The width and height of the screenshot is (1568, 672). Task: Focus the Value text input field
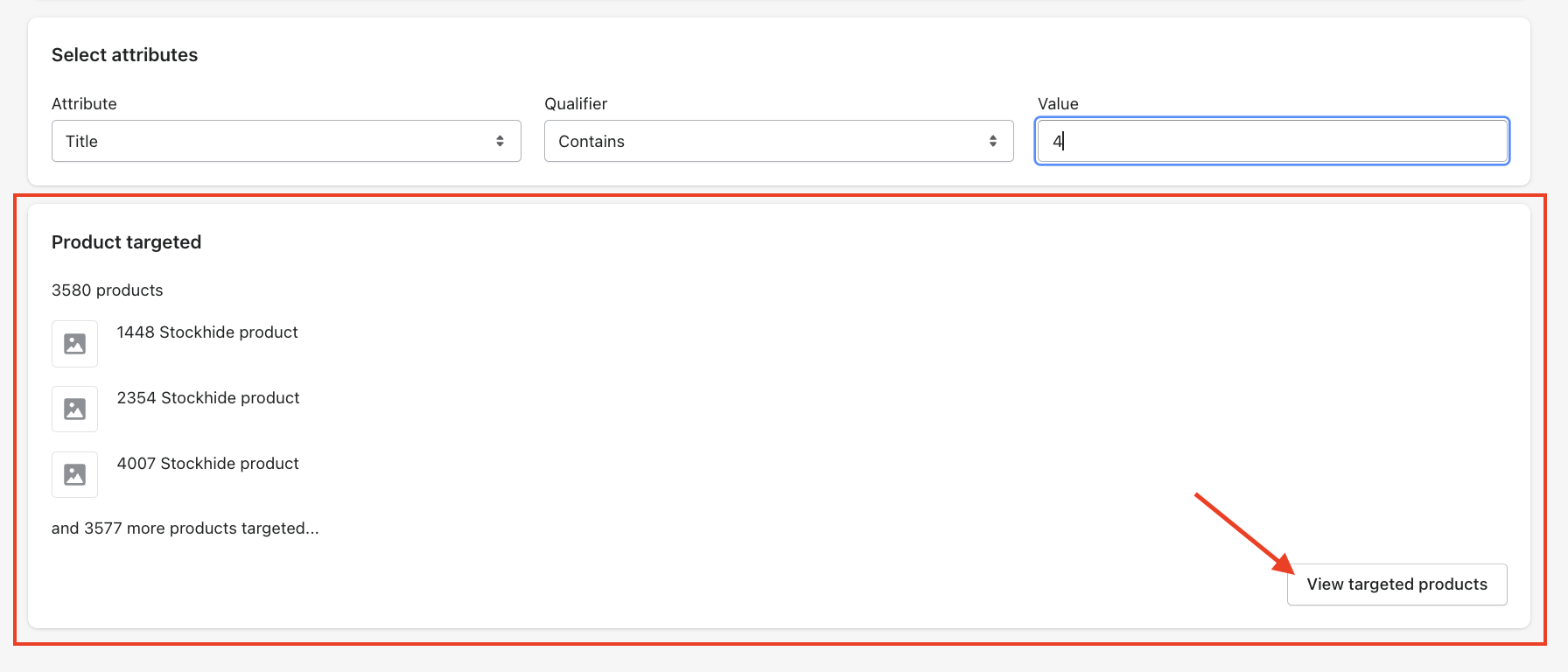click(1272, 141)
